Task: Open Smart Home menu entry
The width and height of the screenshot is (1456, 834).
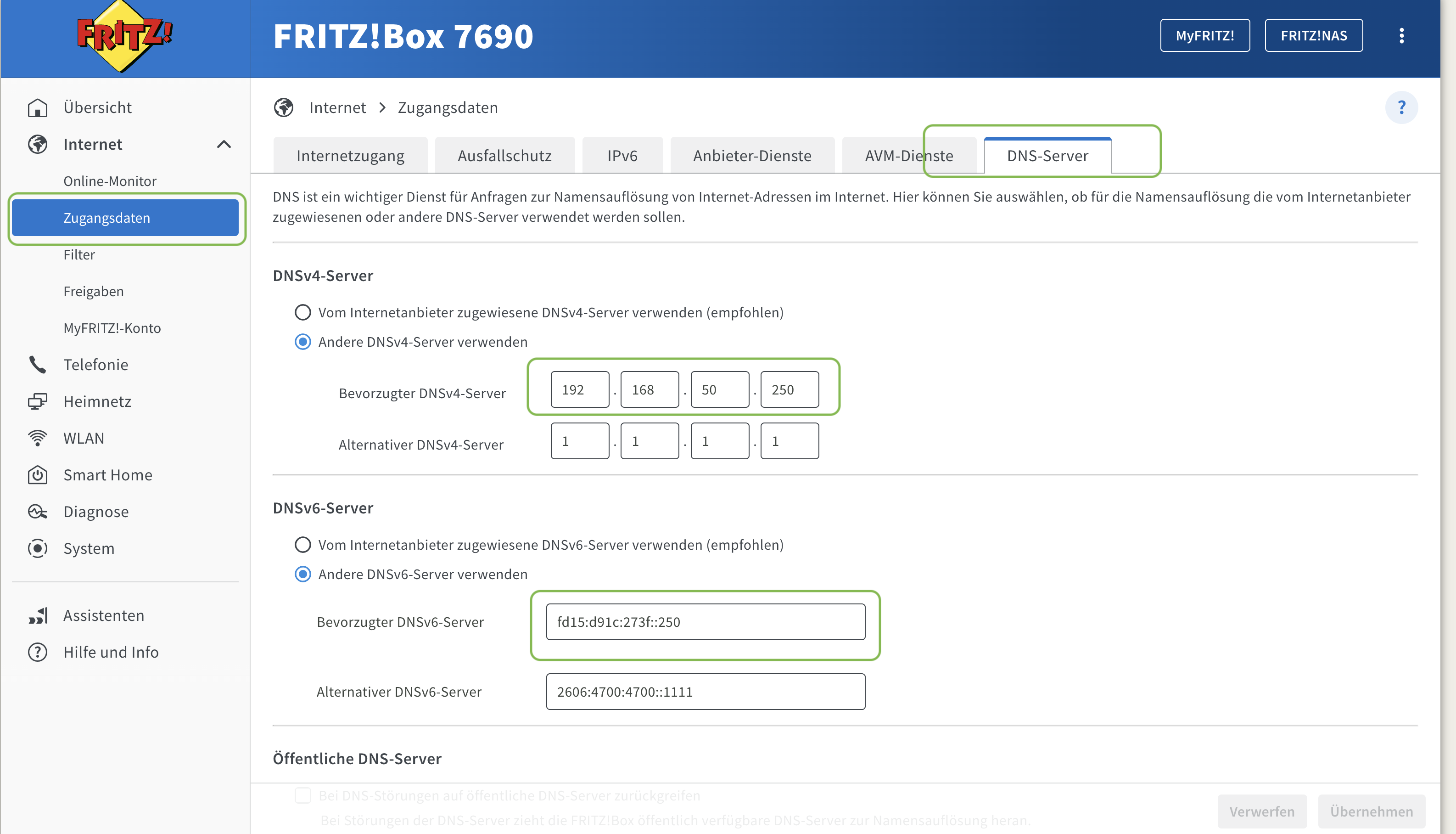Action: click(x=107, y=475)
